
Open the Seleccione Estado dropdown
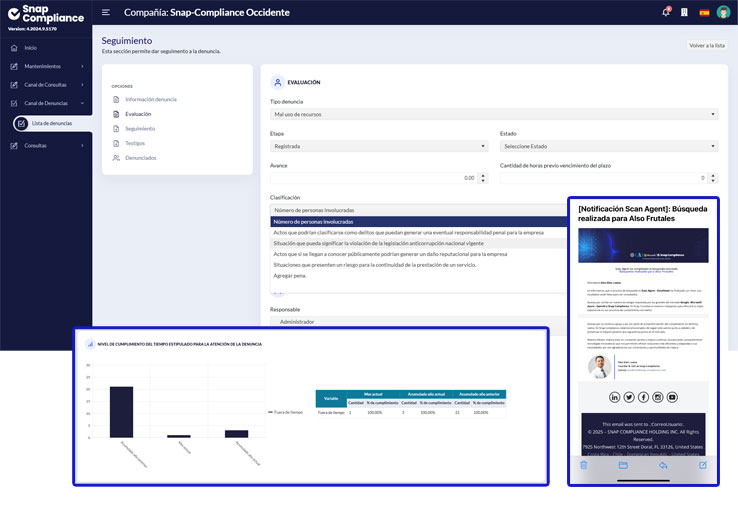coord(609,146)
